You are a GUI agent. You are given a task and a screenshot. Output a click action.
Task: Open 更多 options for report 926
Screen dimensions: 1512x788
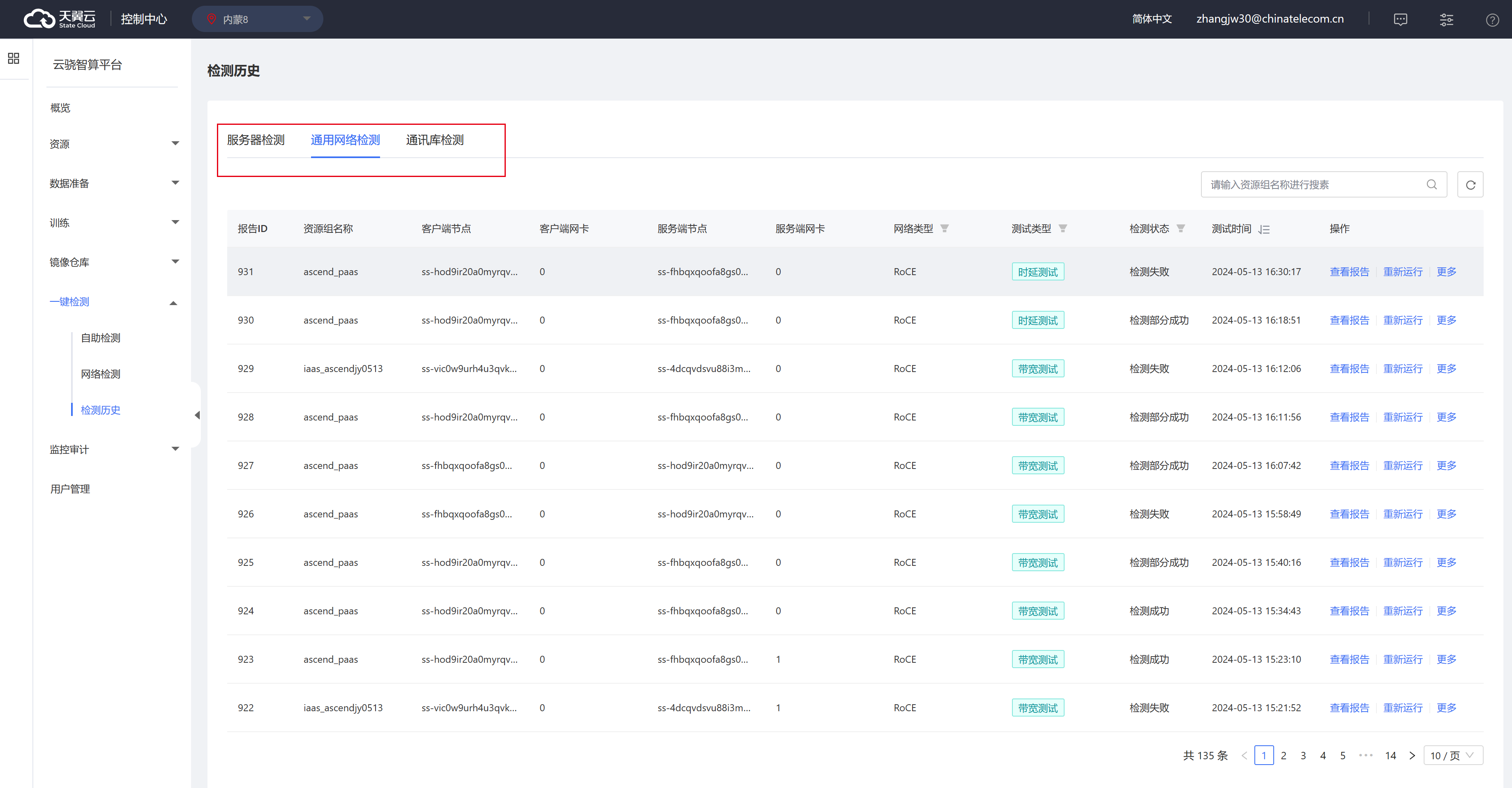tap(1446, 513)
